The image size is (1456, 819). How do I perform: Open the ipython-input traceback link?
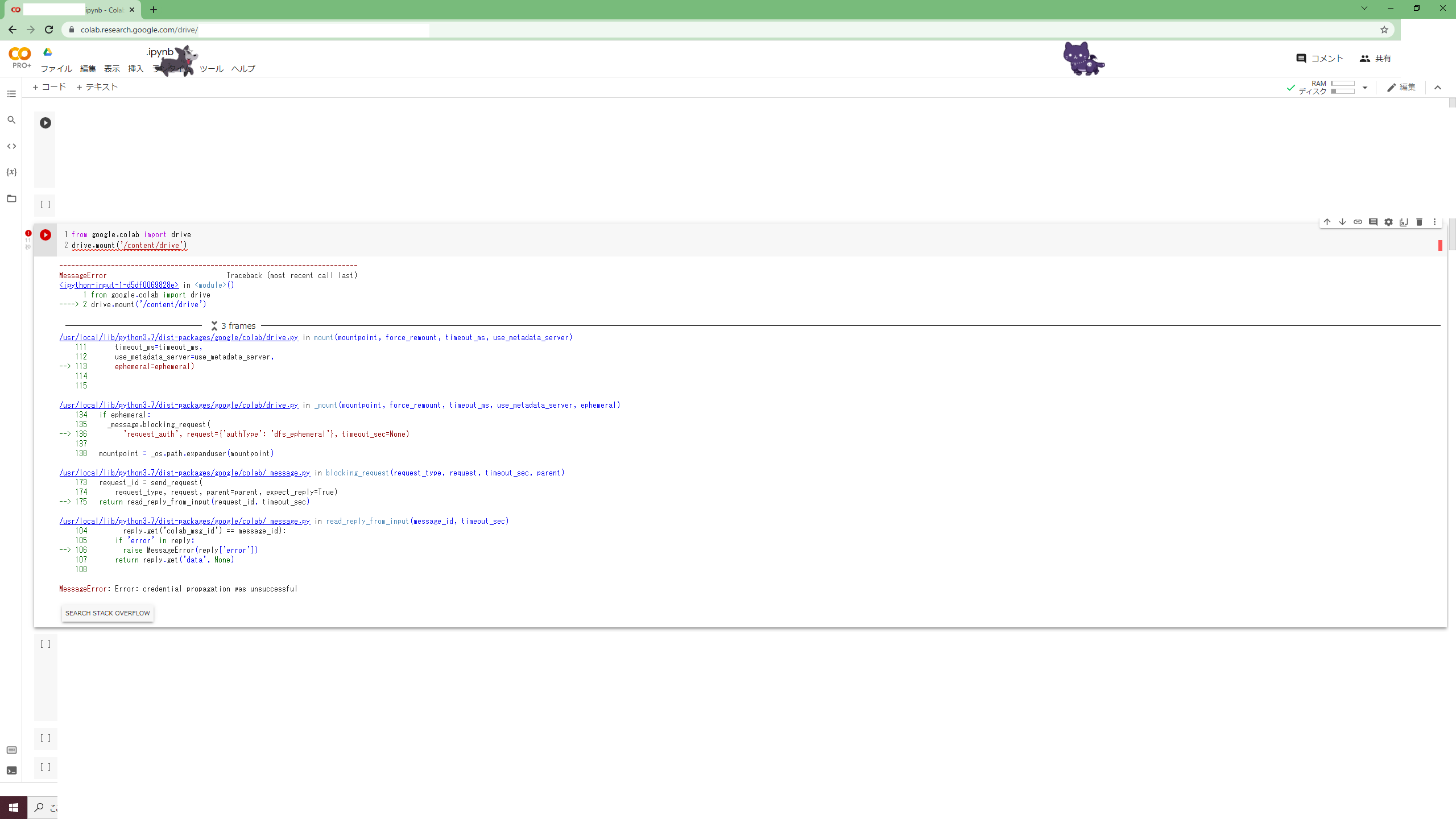119,285
